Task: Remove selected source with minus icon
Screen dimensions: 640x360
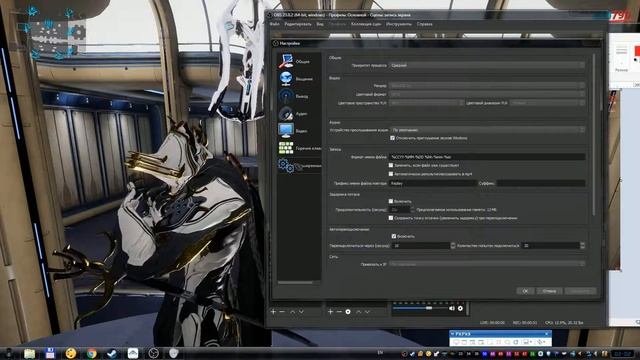Action: [x=339, y=312]
